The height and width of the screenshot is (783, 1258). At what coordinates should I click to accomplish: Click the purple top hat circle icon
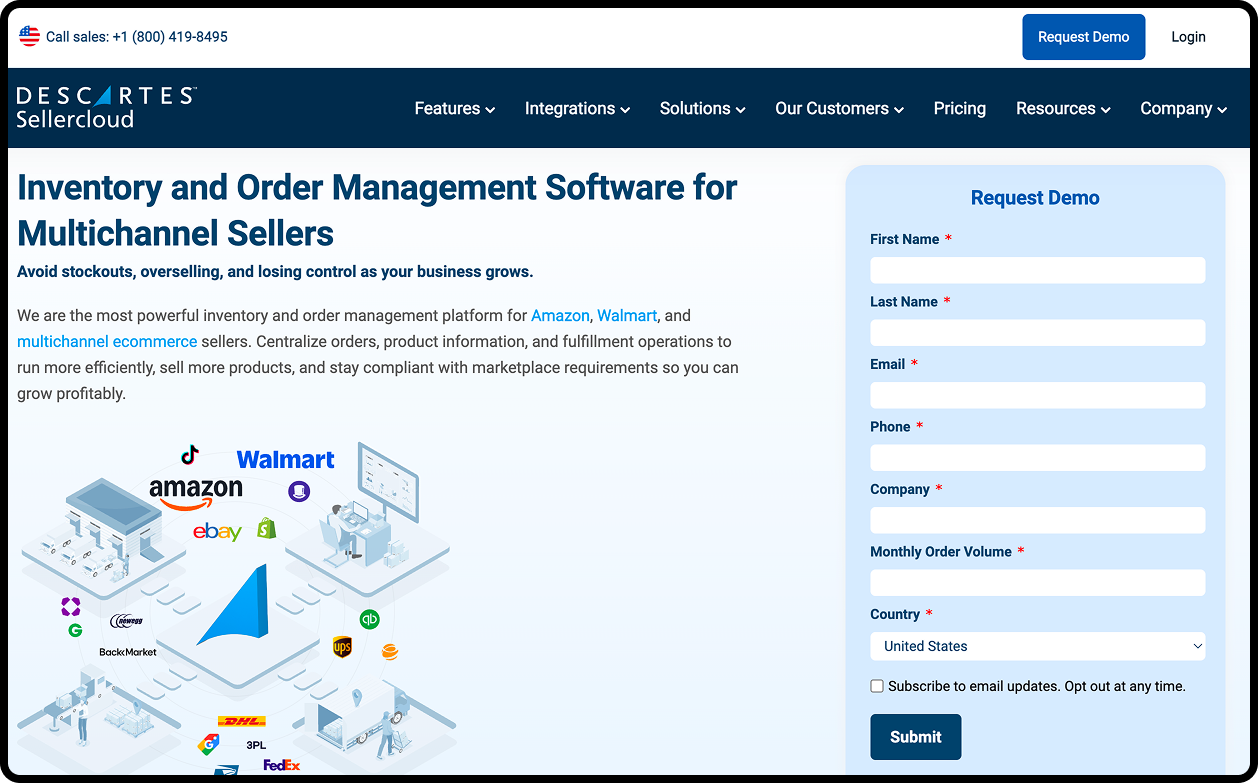299,491
